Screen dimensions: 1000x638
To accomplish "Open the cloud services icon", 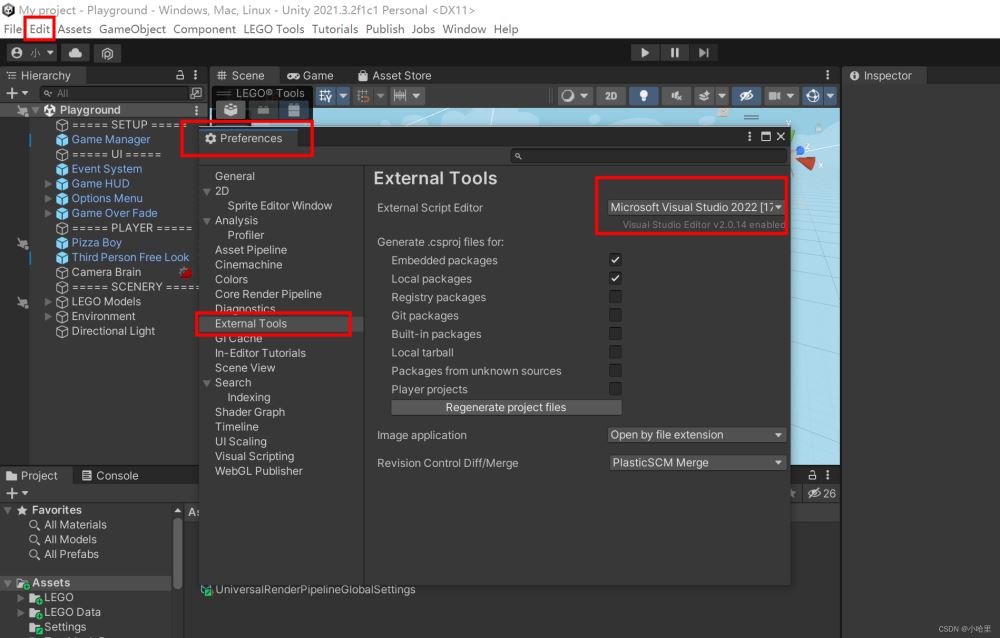I will pyautogui.click(x=76, y=53).
